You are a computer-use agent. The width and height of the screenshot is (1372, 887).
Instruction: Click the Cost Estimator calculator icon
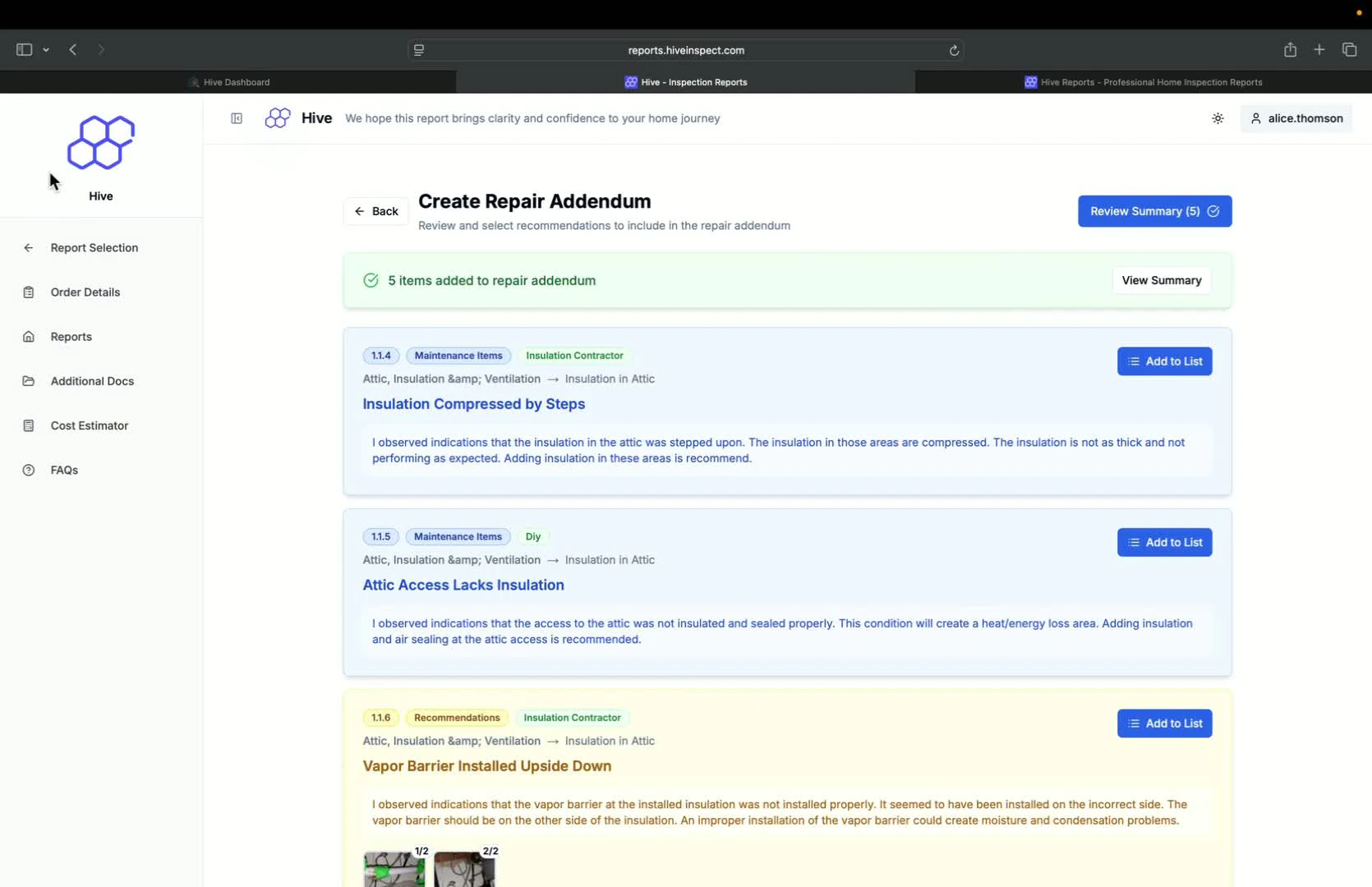29,425
